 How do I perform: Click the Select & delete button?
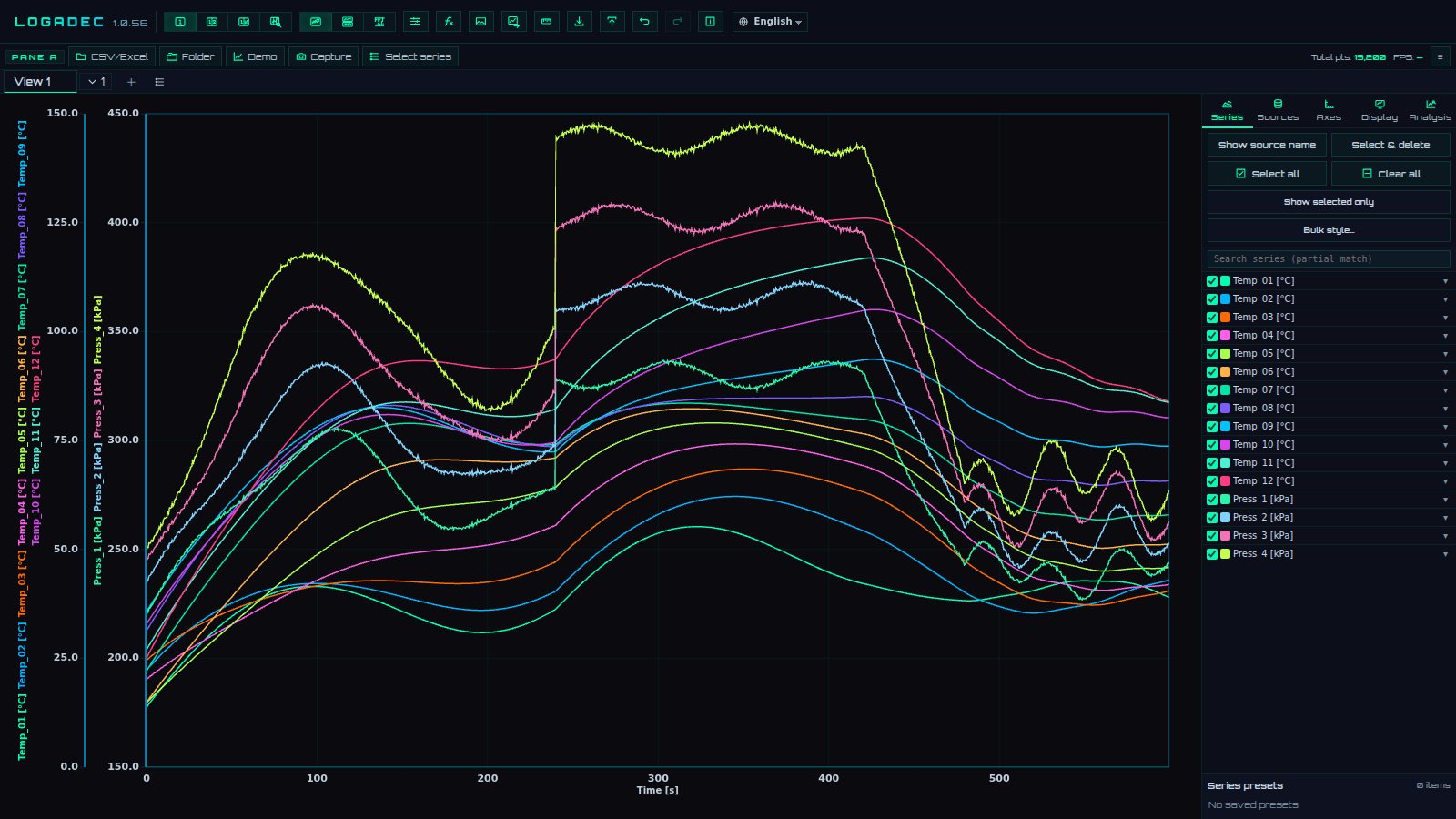point(1390,145)
